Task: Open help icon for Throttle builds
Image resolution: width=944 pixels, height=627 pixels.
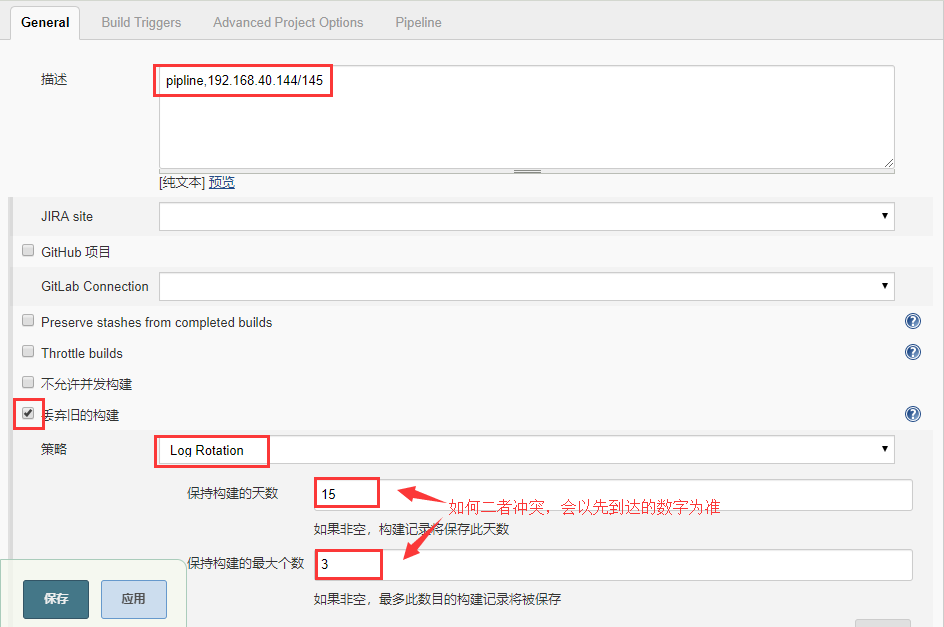Action: point(912,352)
